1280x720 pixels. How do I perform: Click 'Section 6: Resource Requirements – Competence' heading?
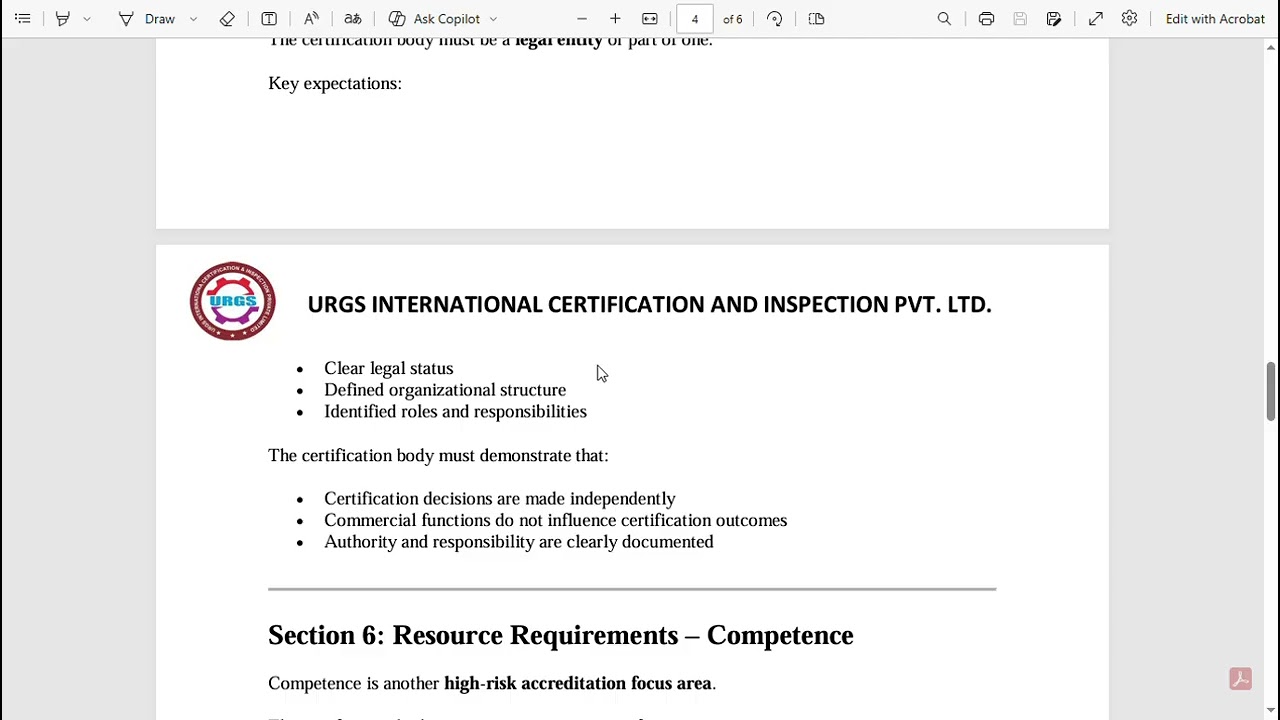pyautogui.click(x=561, y=635)
